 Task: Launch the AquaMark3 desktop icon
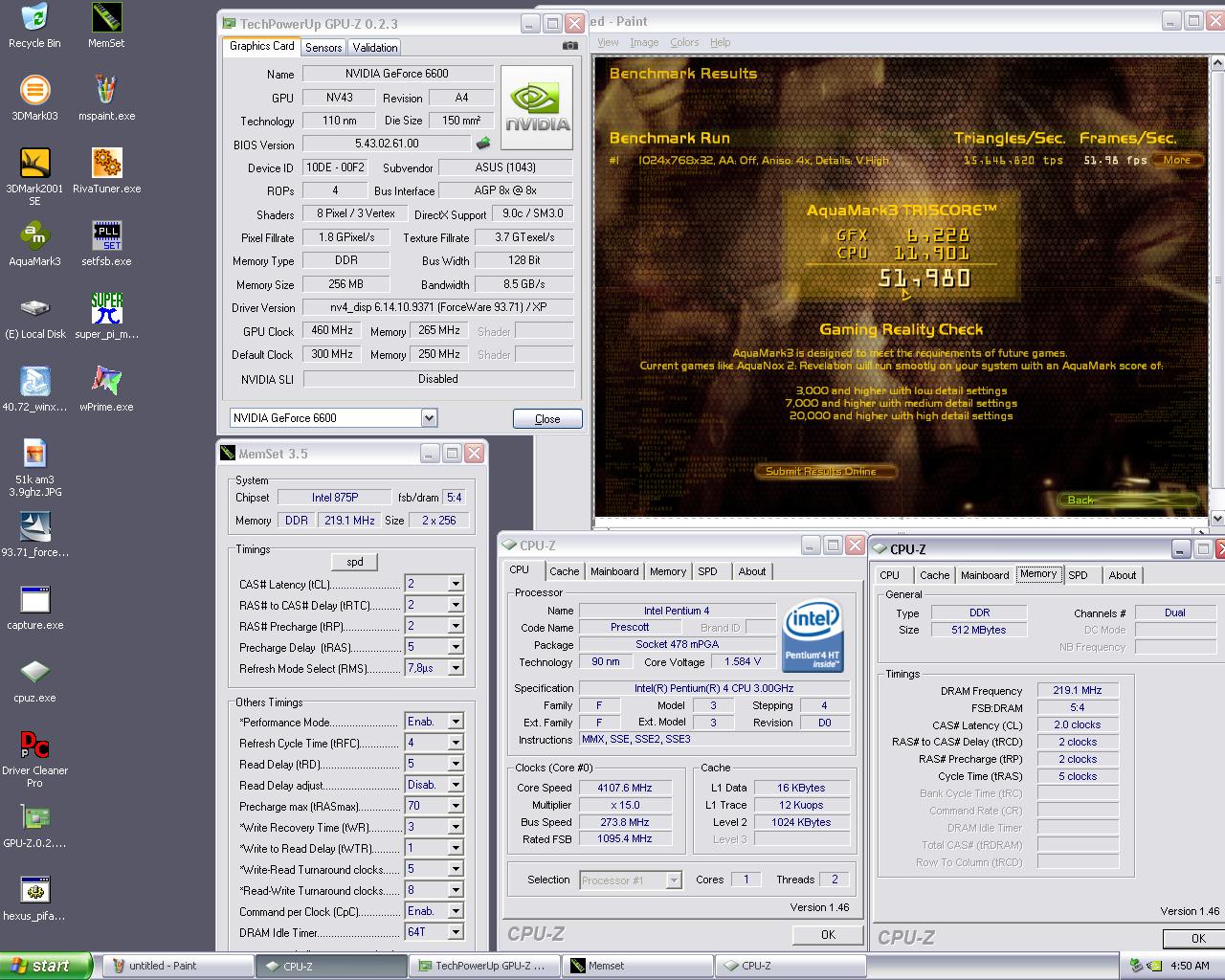point(34,243)
